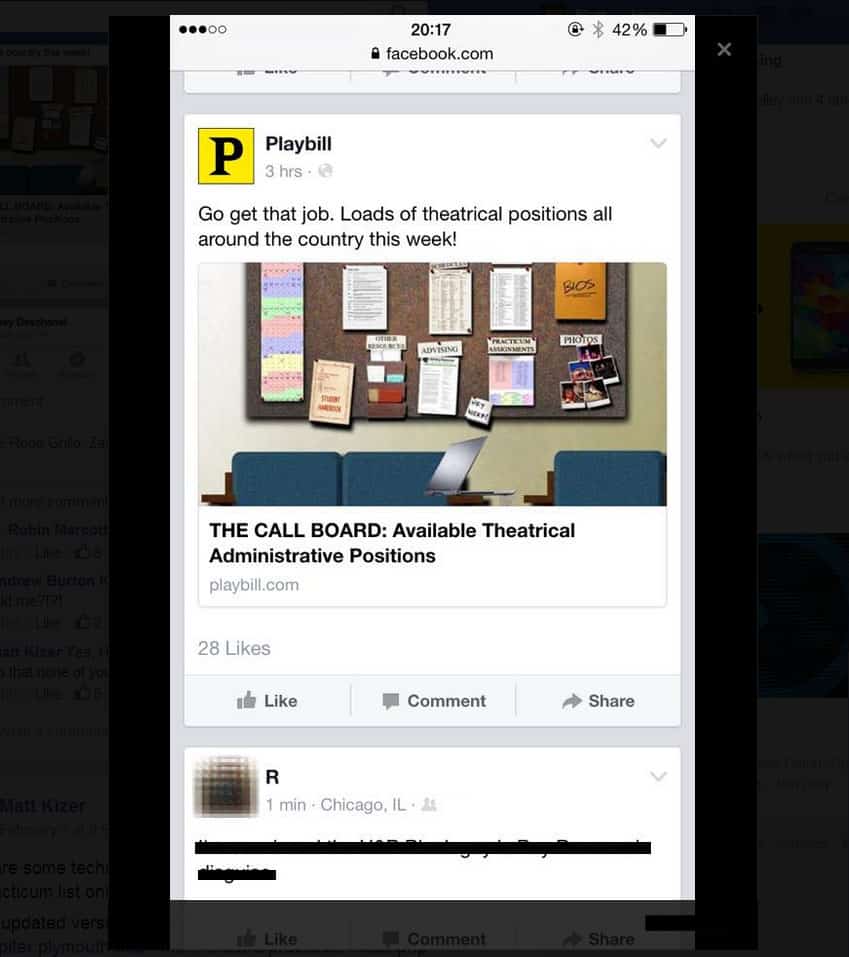The width and height of the screenshot is (849, 957).
Task: Open THE CALL BOARD article headline
Action: [x=392, y=543]
